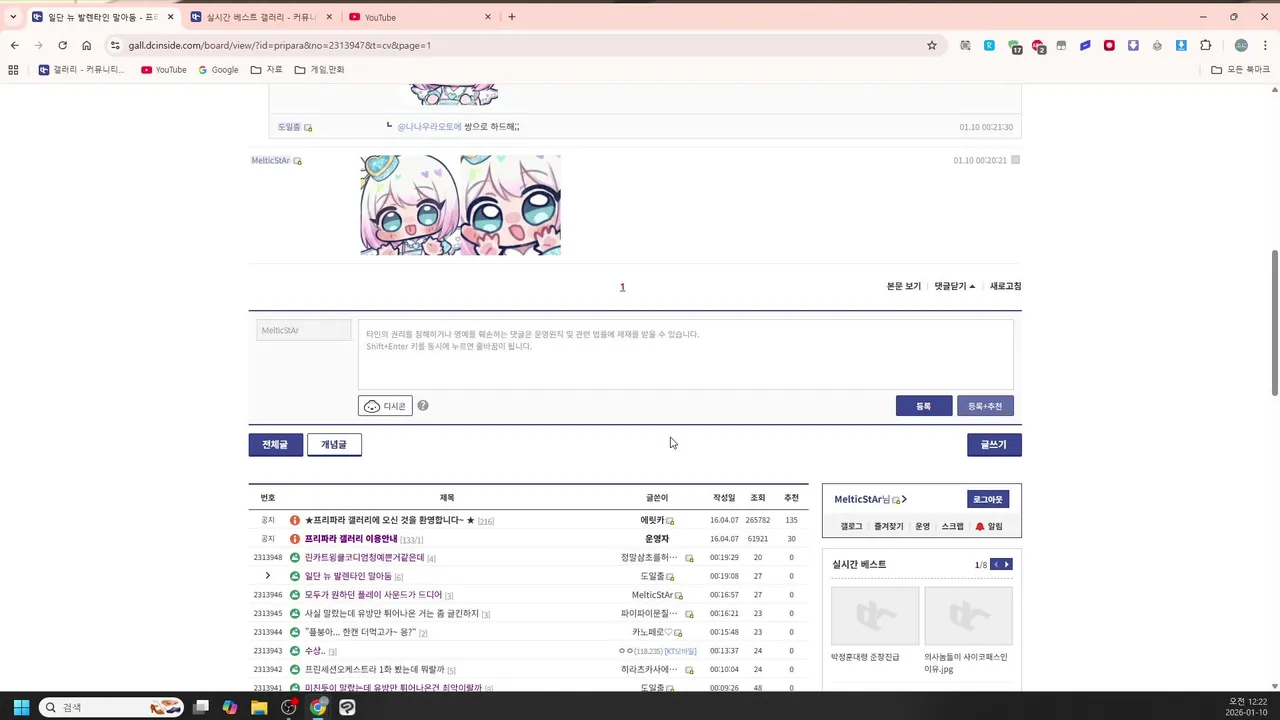Switch to the 실시간 베스트 갤러리 tab

261,17
